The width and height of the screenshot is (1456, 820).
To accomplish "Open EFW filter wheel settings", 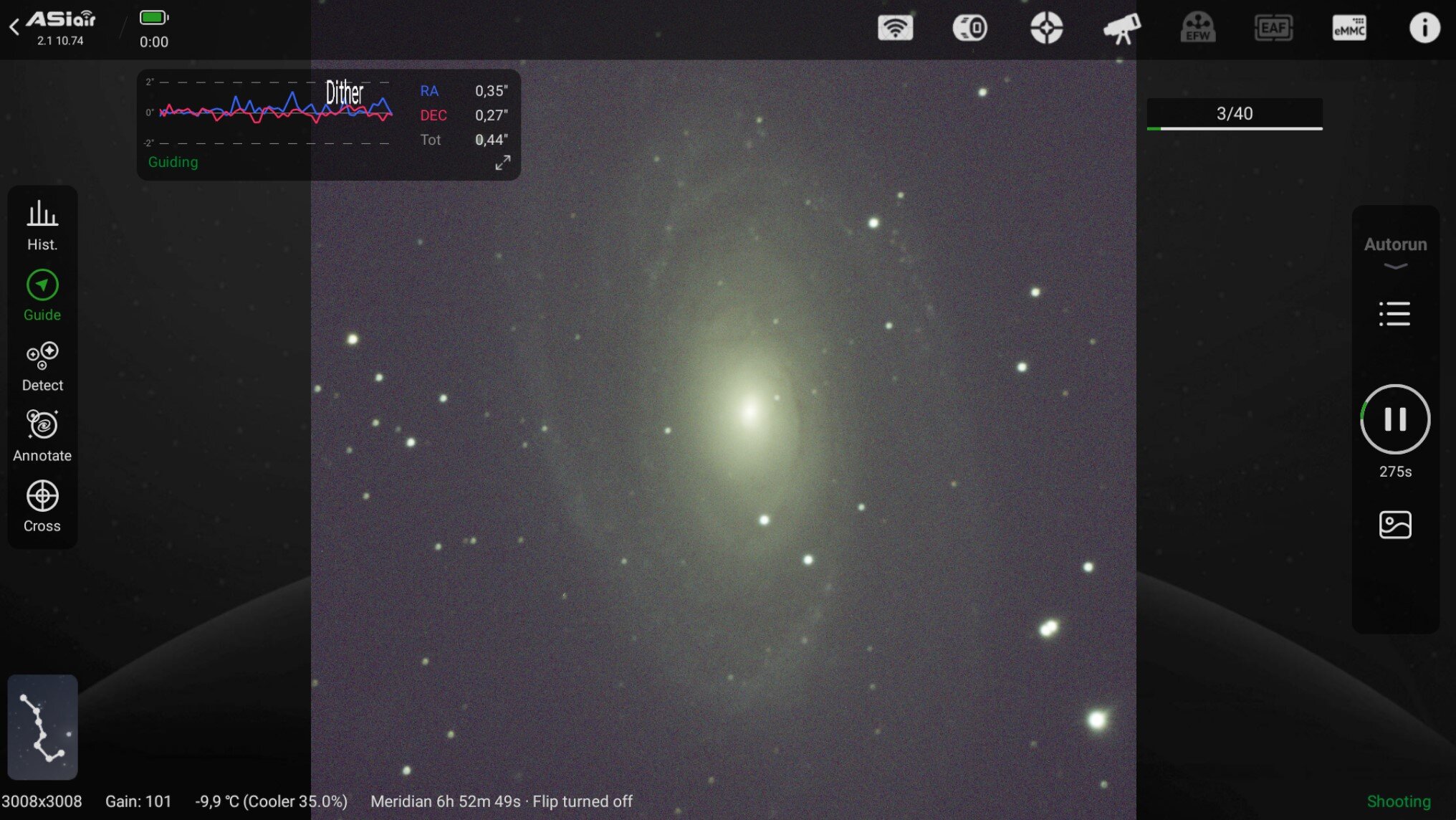I will (x=1197, y=28).
